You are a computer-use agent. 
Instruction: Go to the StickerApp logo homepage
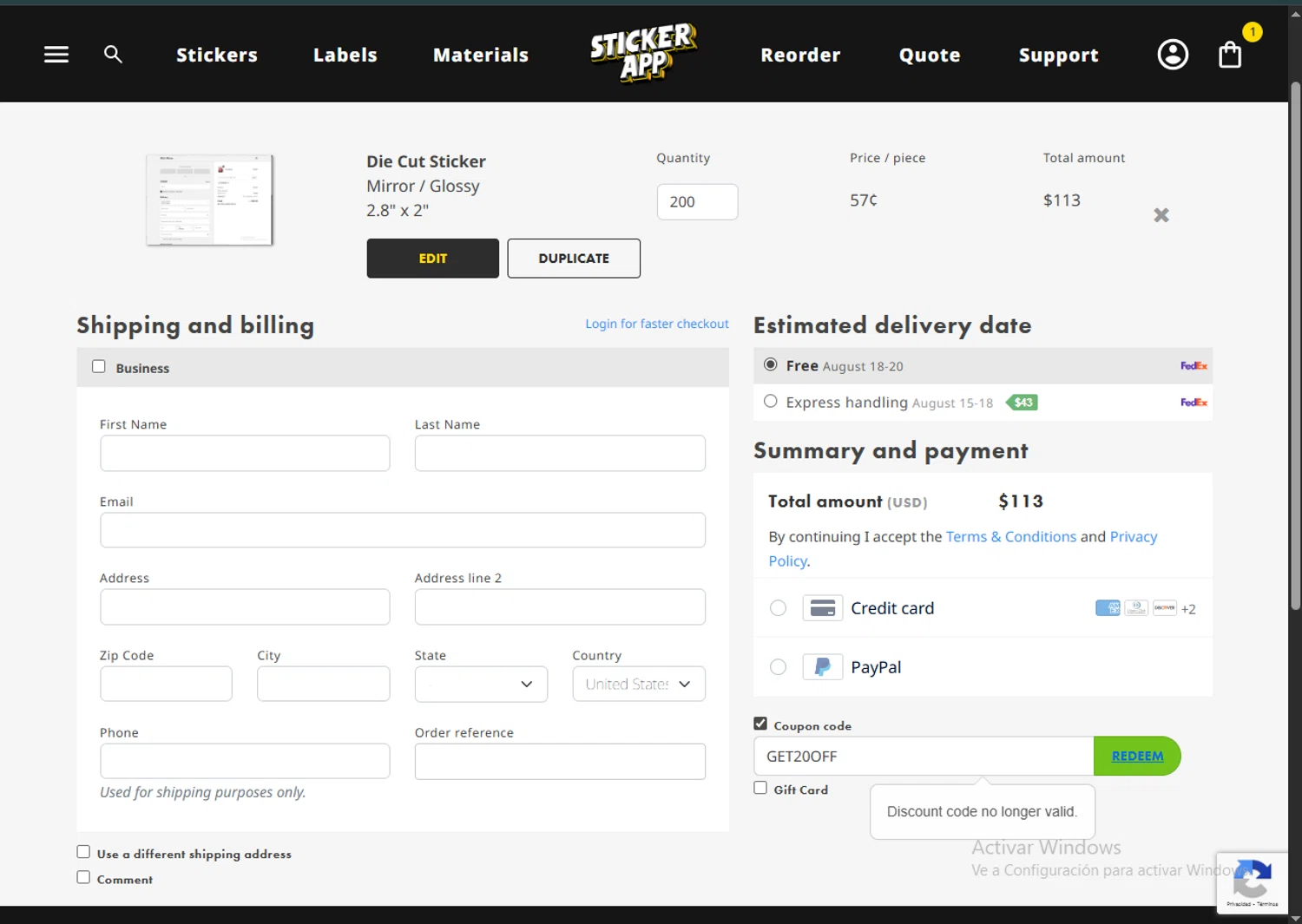click(x=643, y=53)
